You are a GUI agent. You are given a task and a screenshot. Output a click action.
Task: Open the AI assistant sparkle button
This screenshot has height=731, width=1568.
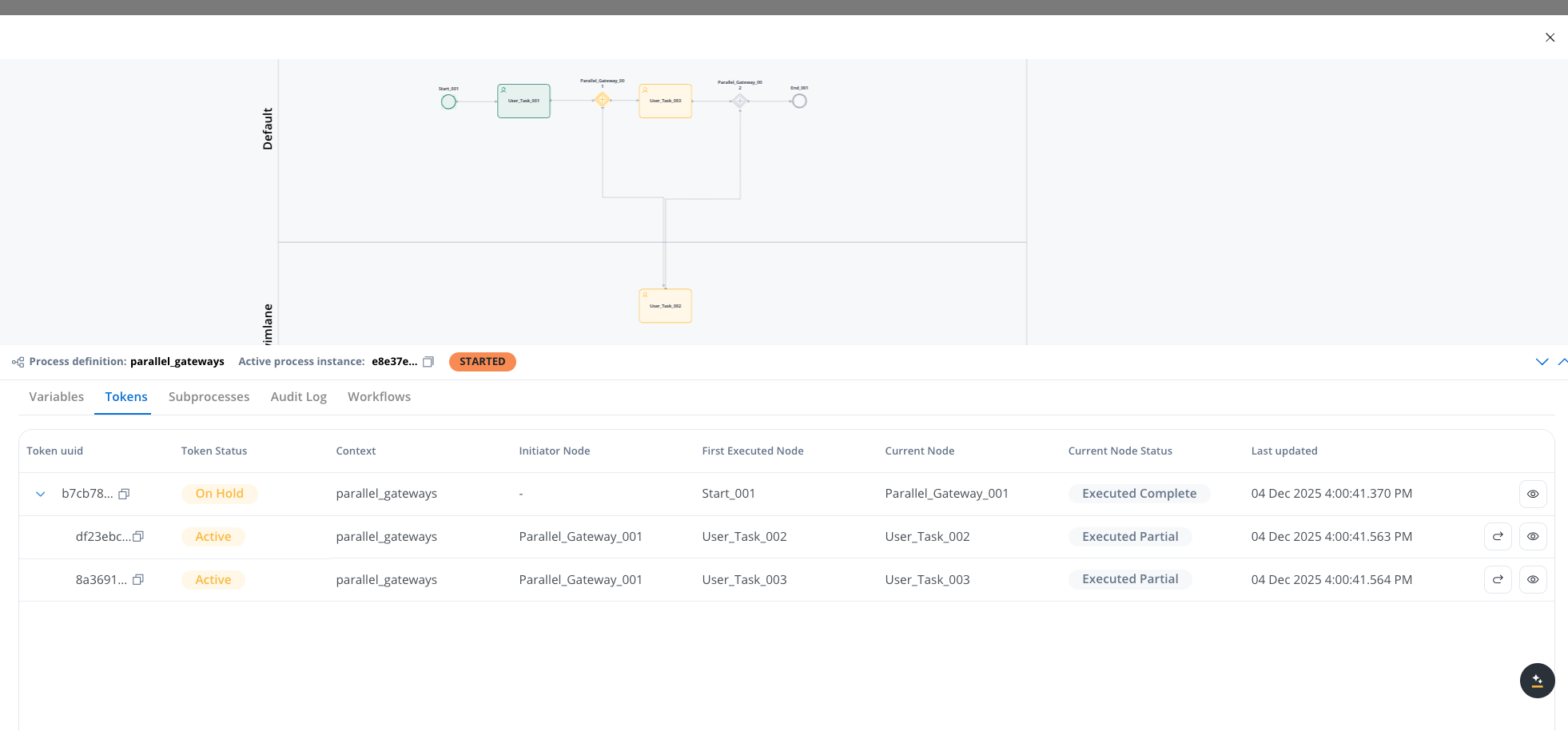pyautogui.click(x=1537, y=681)
